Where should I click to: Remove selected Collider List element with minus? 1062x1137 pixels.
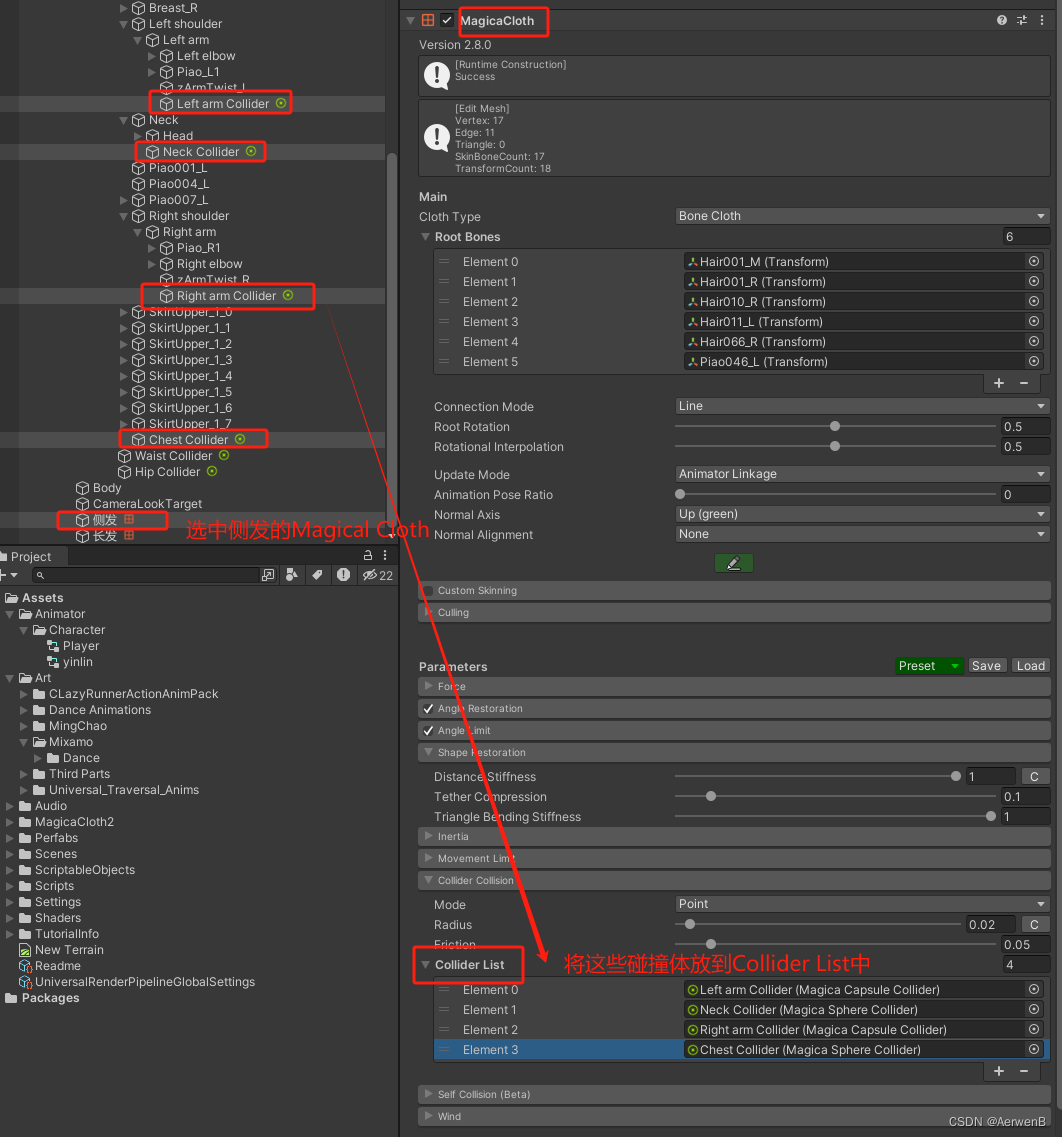[x=1024, y=1071]
